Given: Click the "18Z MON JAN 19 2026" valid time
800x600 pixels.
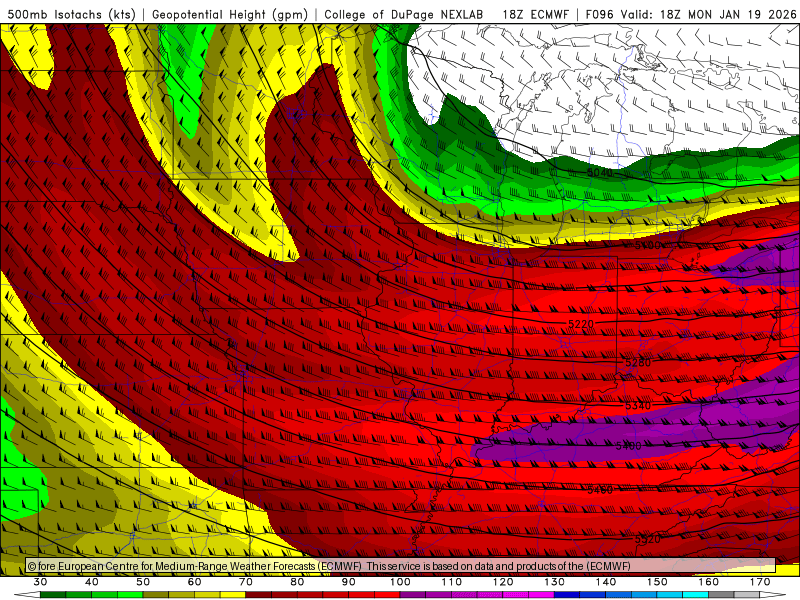Looking at the screenshot, I should point(728,14).
